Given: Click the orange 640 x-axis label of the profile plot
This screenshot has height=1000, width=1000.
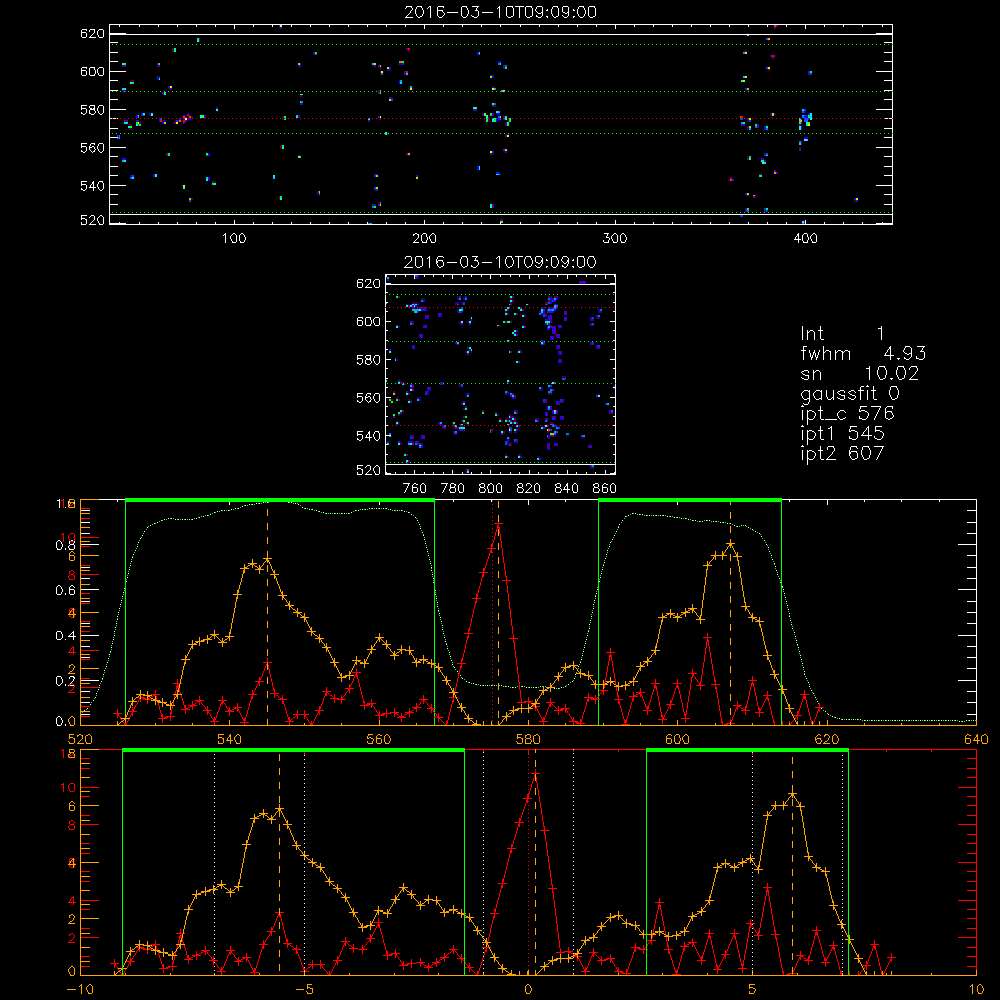Looking at the screenshot, I should tap(976, 740).
